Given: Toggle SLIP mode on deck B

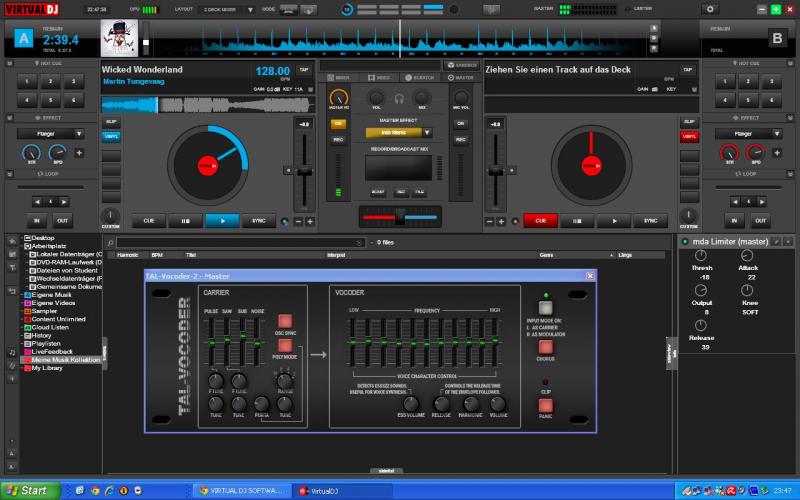Looking at the screenshot, I should coord(689,122).
